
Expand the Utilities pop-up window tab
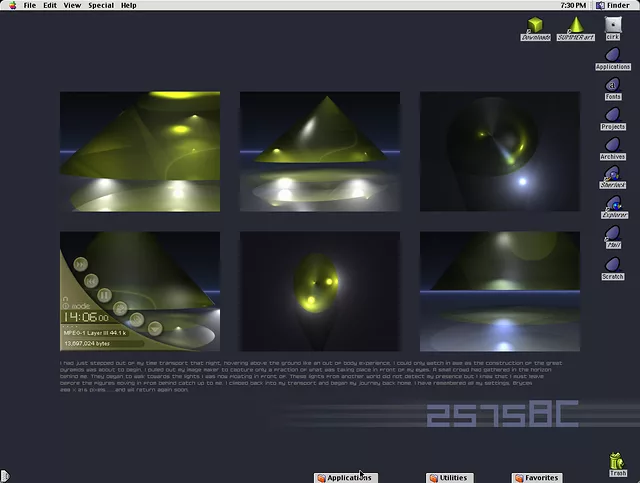[447, 478]
